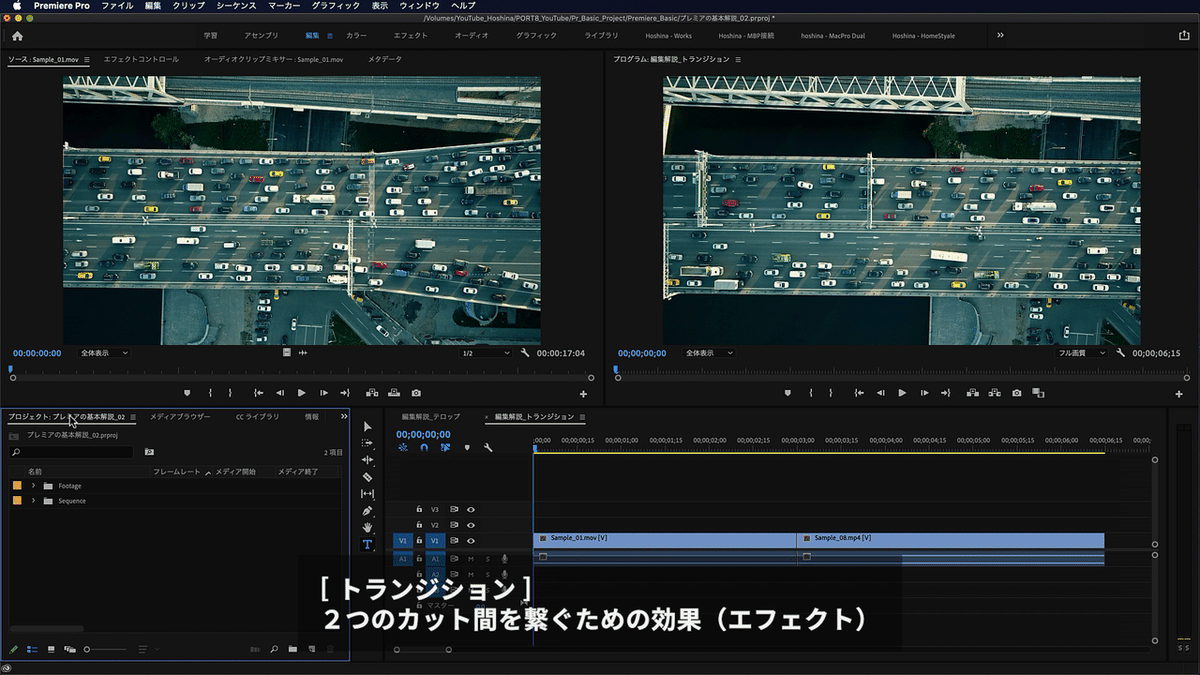Toggle V1 track output eye

click(471, 541)
